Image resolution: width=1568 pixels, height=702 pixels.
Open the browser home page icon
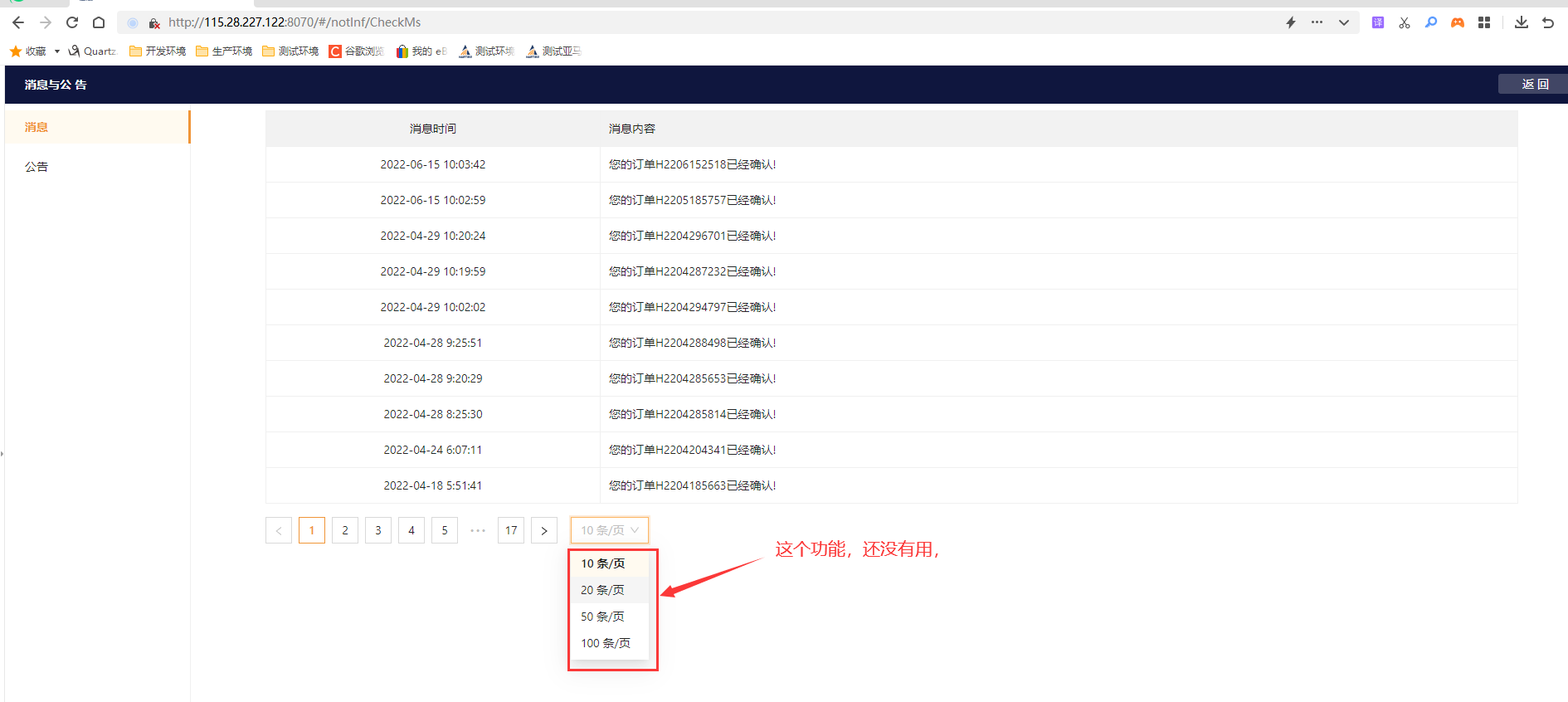coord(99,22)
